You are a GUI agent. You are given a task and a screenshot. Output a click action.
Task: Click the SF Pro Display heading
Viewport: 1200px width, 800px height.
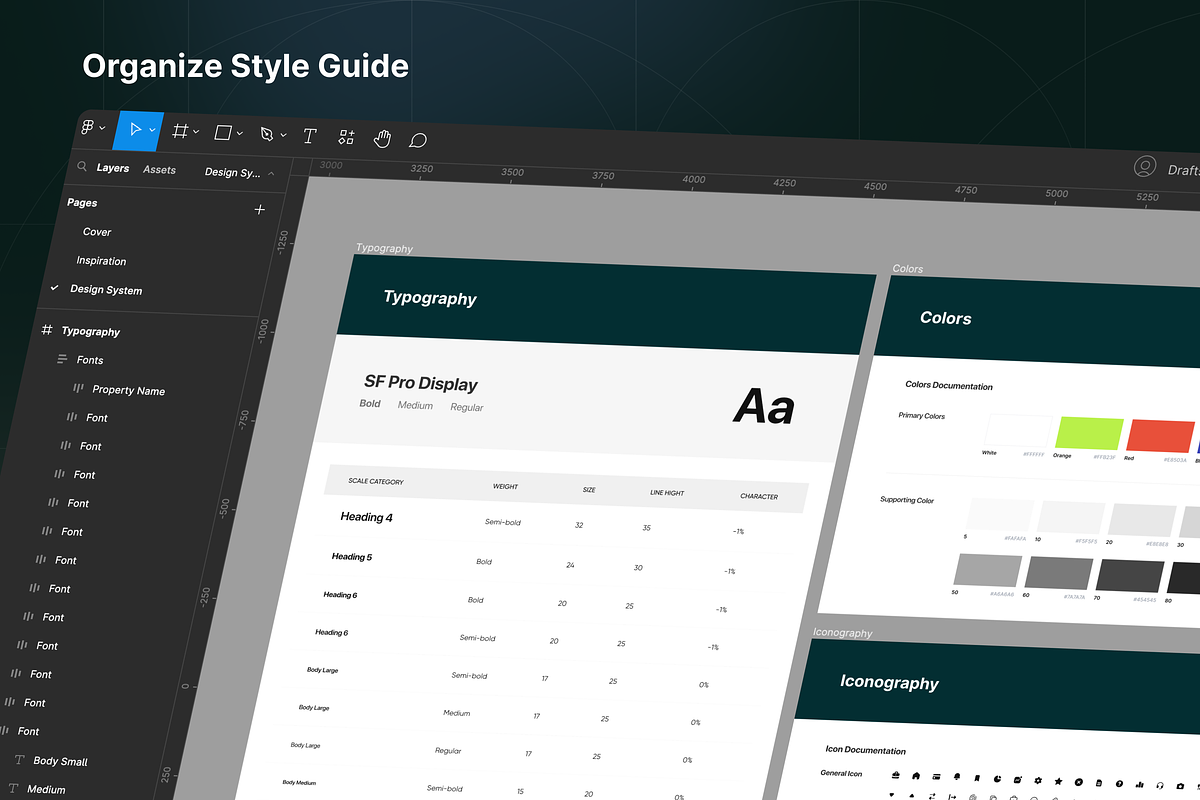421,383
